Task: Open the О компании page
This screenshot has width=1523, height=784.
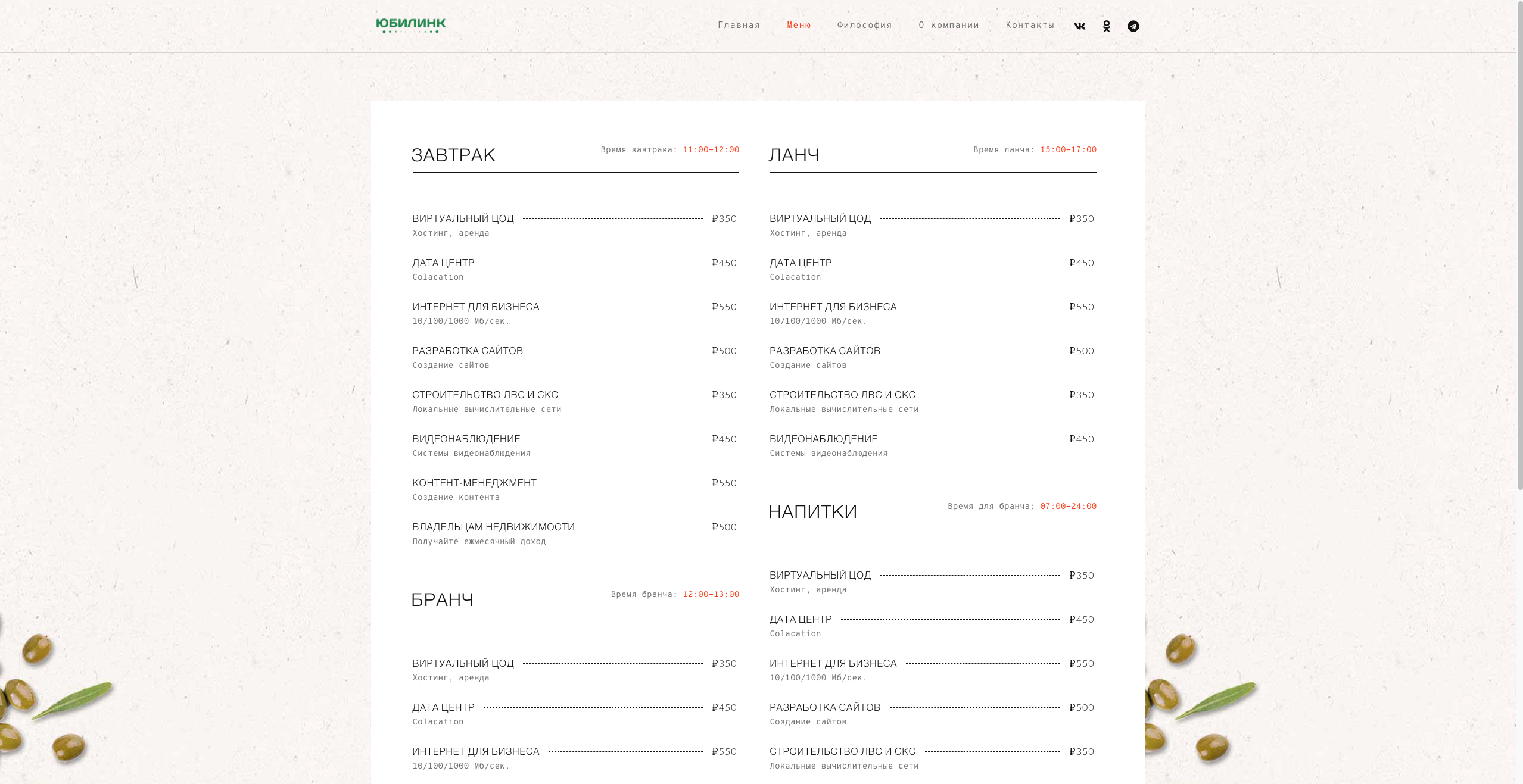Action: [x=949, y=25]
